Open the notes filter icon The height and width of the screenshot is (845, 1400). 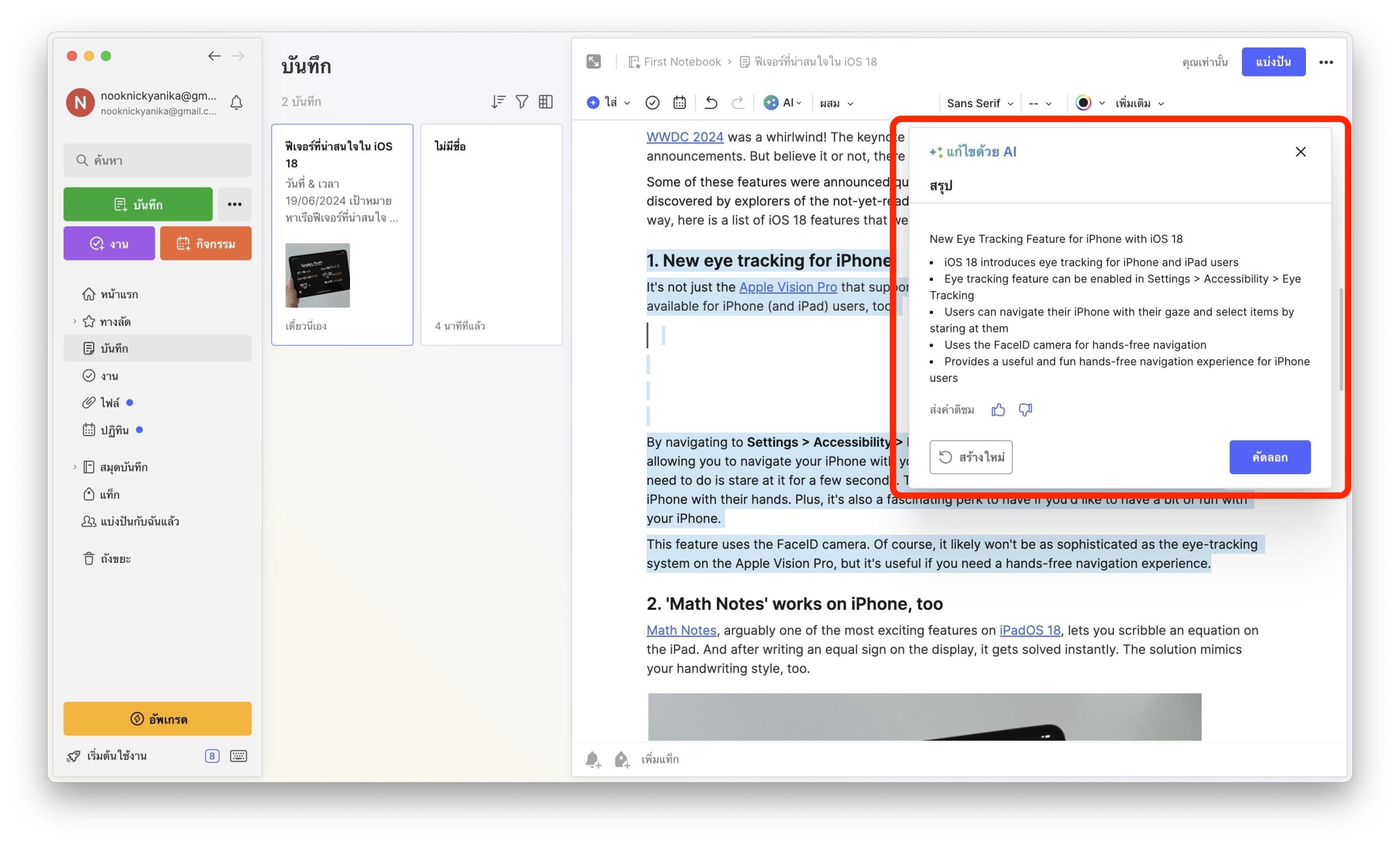pos(522,102)
